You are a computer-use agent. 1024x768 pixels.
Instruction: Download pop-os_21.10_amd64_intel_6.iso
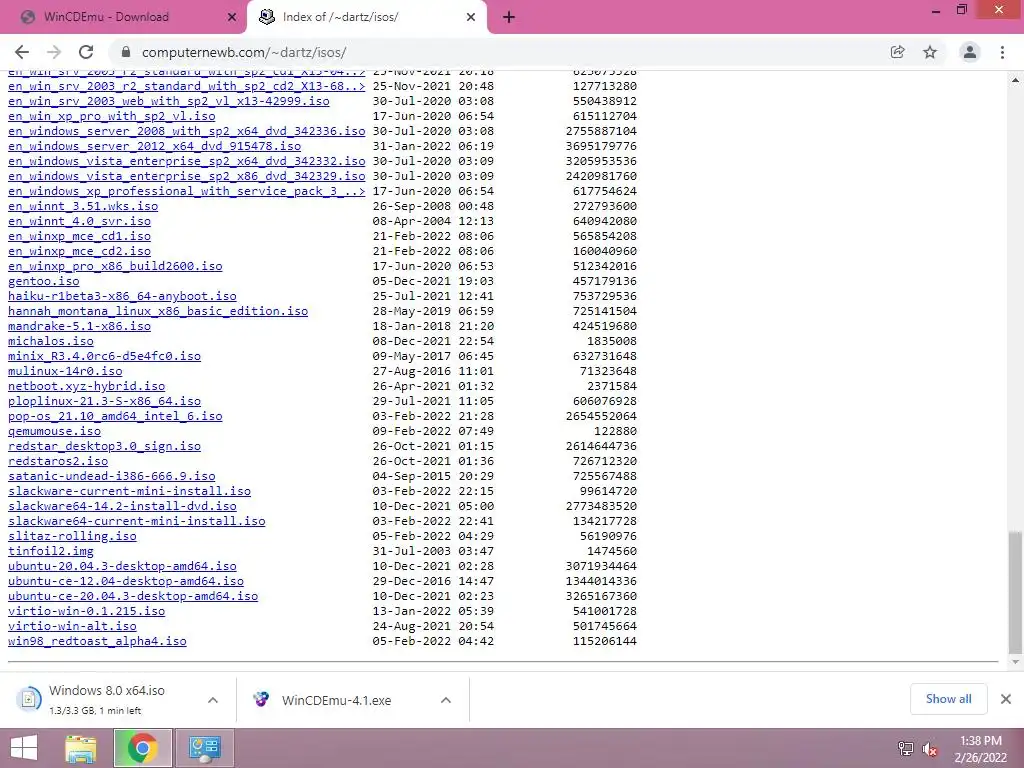coord(115,416)
